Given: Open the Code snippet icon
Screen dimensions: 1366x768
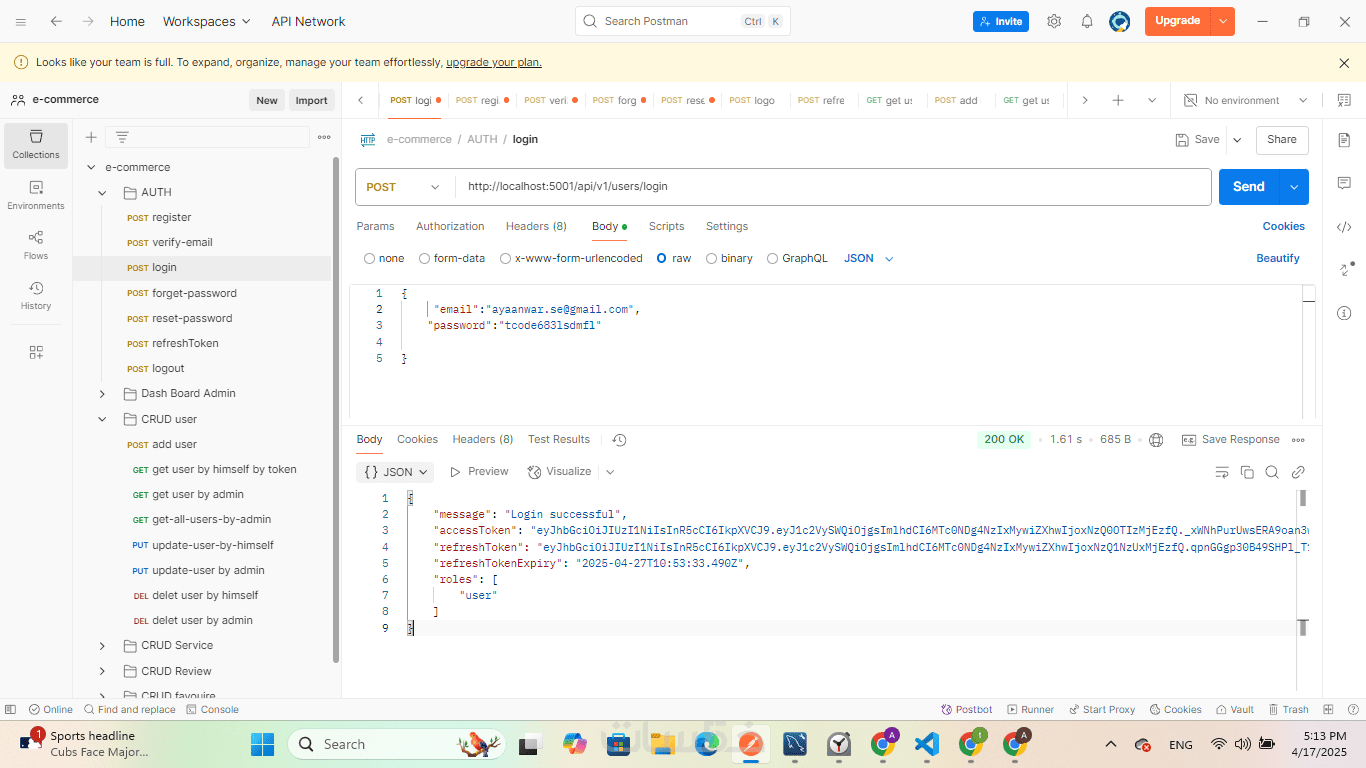Looking at the screenshot, I should point(1344,227).
